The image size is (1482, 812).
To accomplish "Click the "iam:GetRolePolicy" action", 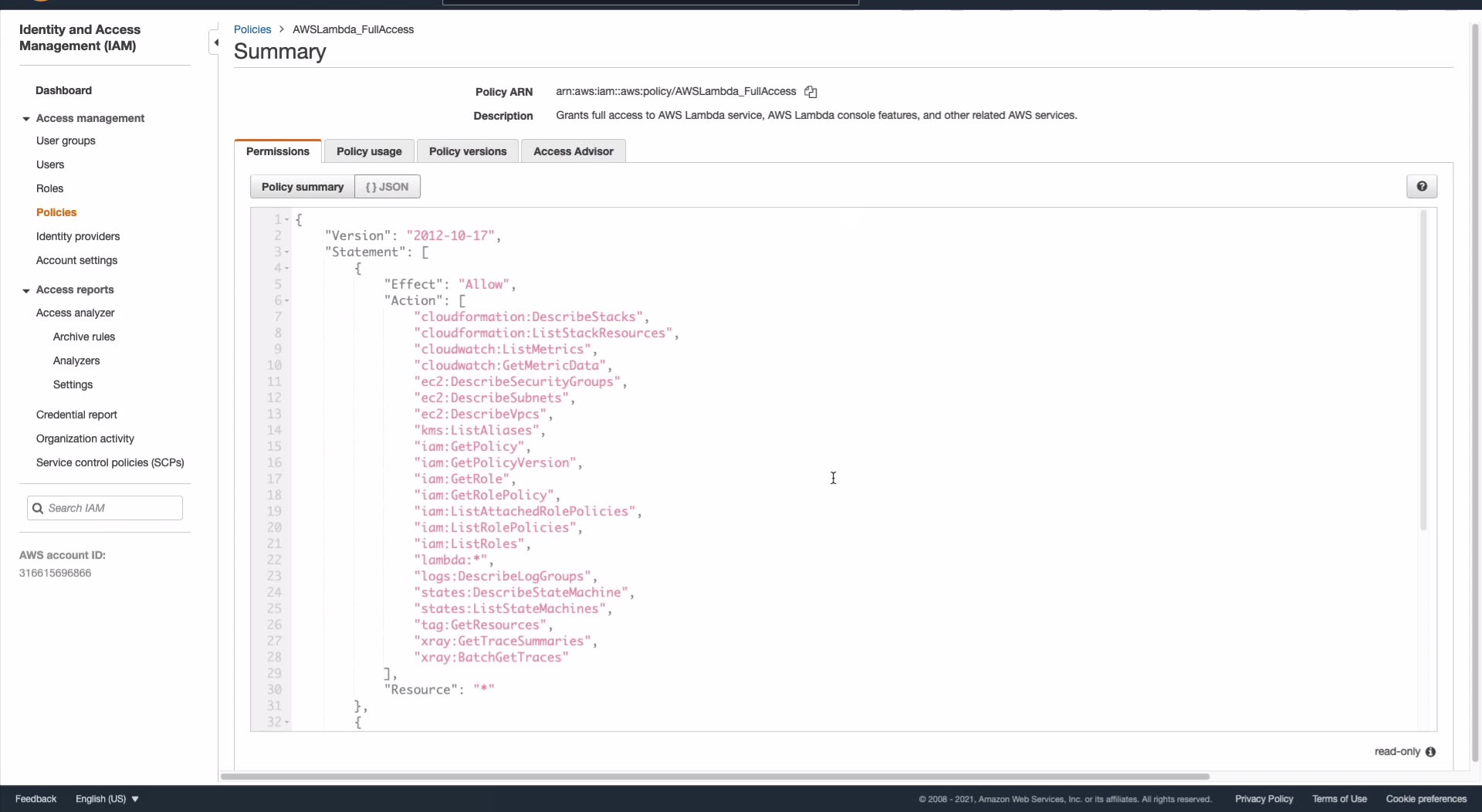I will (484, 496).
